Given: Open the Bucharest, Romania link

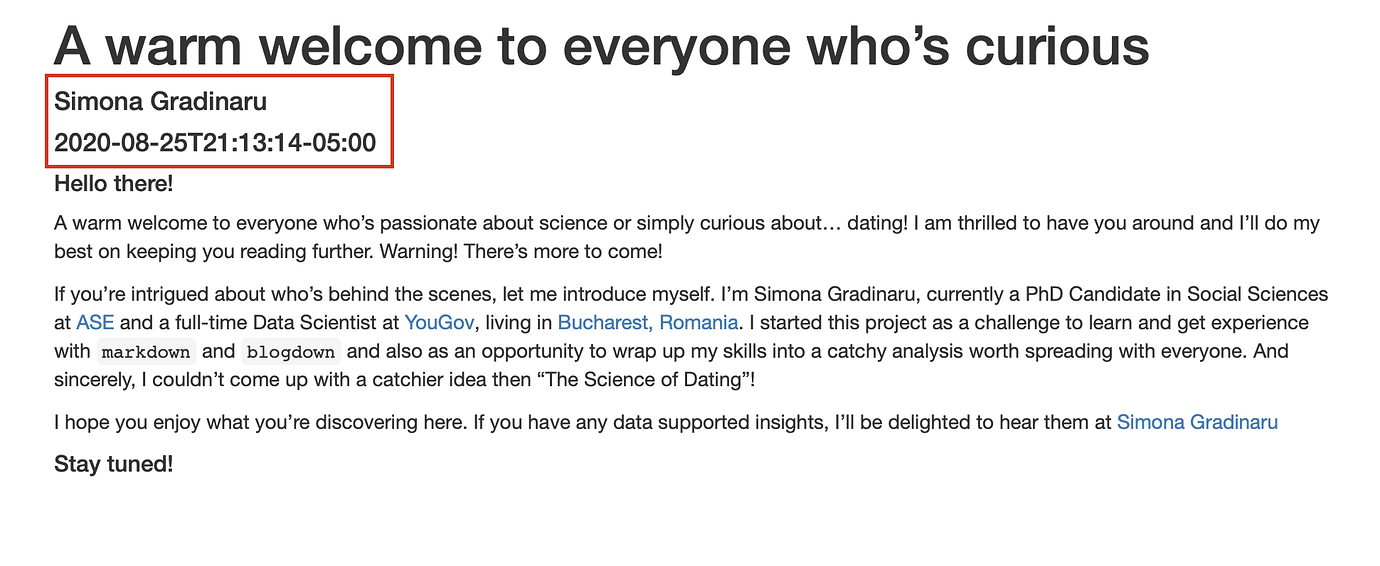Looking at the screenshot, I should 648,323.
